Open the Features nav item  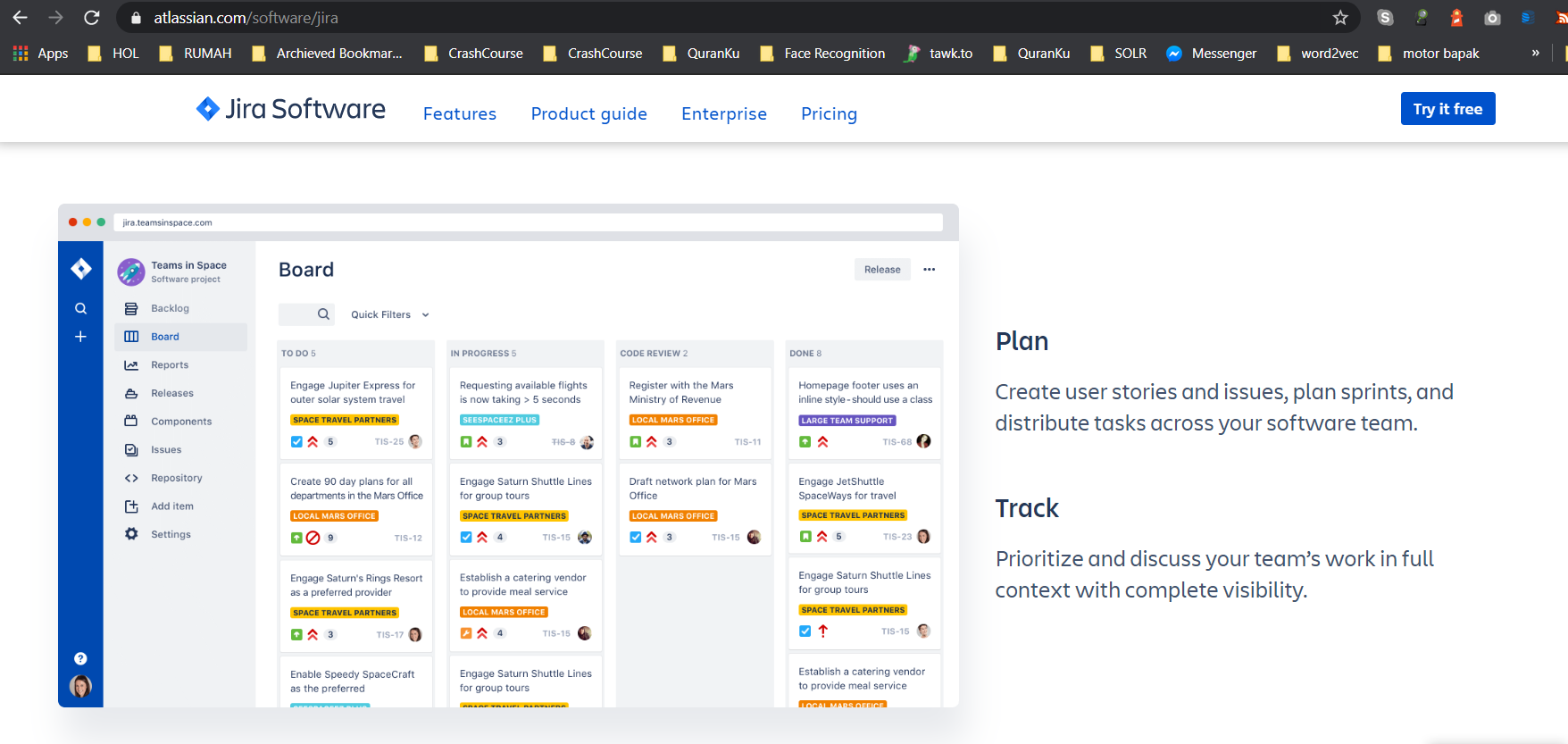[460, 113]
